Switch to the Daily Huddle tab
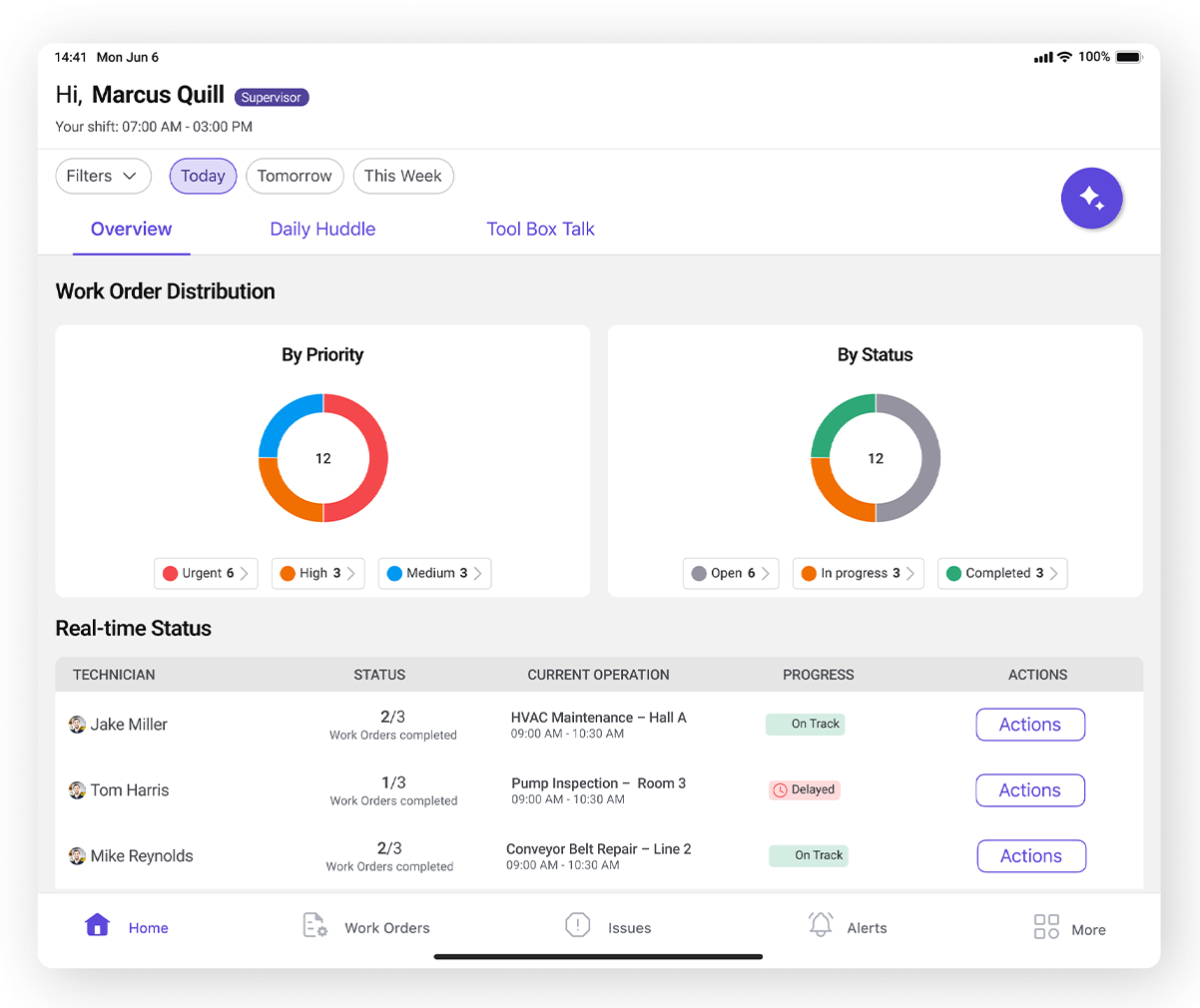 click(321, 229)
